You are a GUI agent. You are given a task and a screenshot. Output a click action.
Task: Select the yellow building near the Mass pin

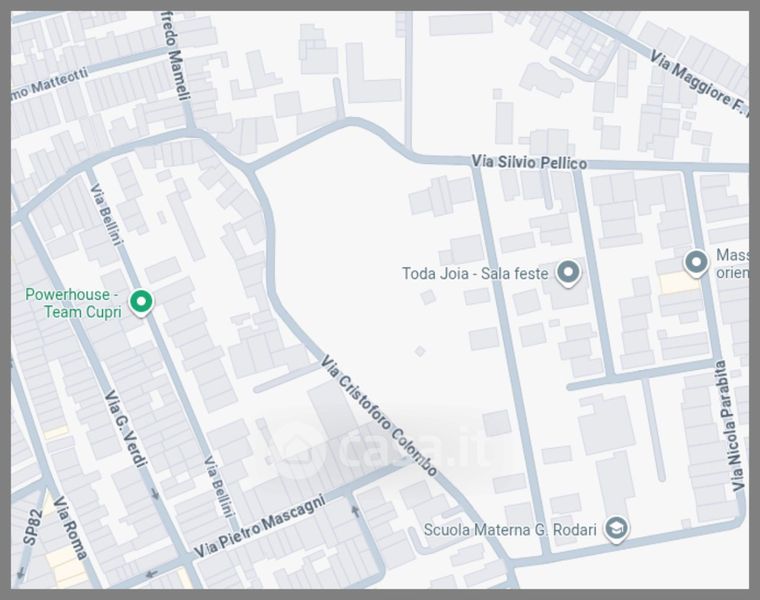[679, 283]
